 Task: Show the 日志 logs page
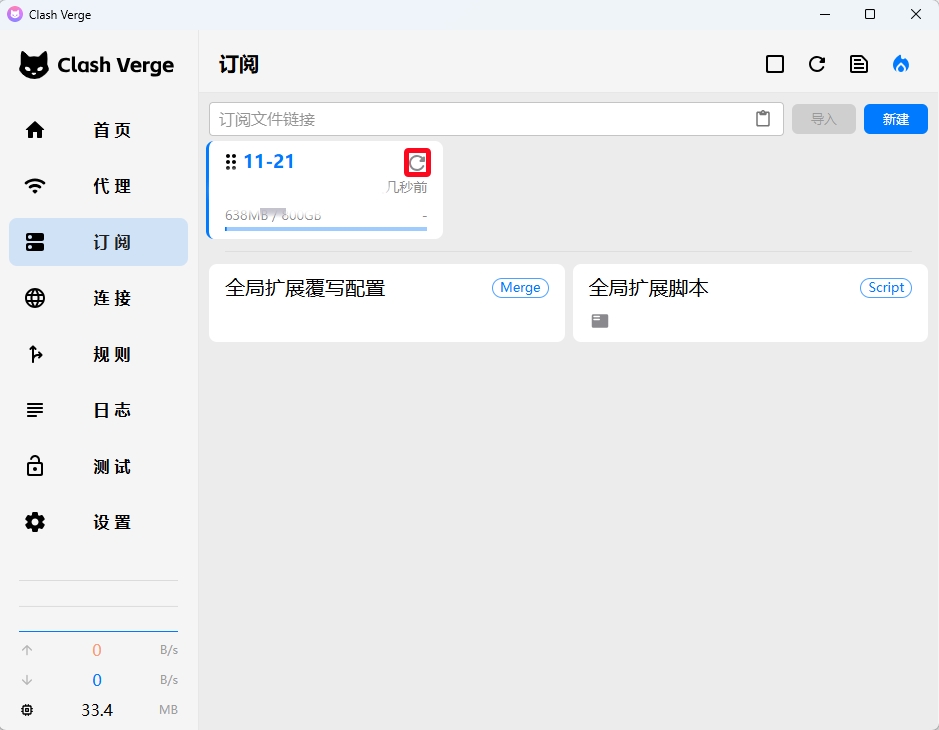[x=98, y=410]
